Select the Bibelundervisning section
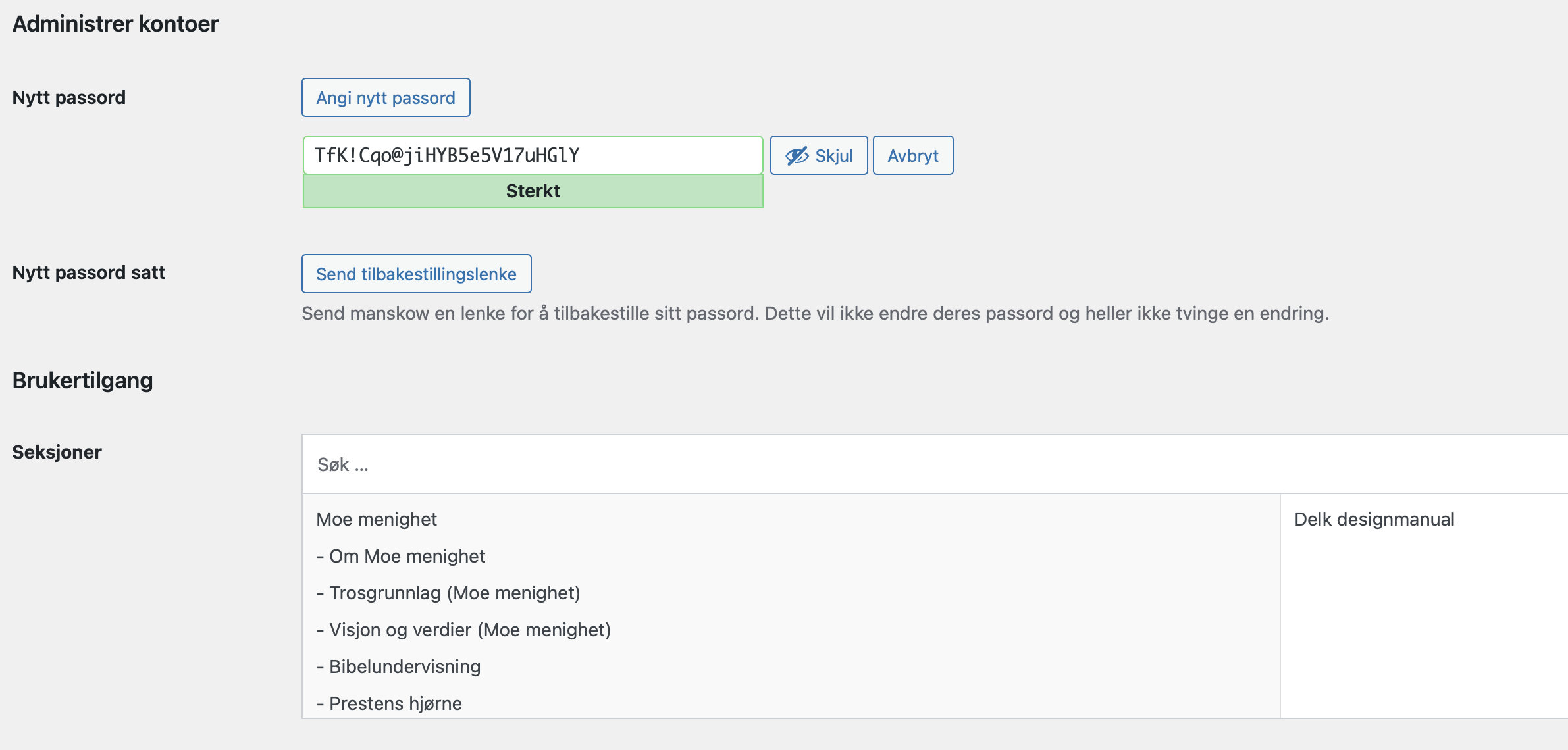 398,666
